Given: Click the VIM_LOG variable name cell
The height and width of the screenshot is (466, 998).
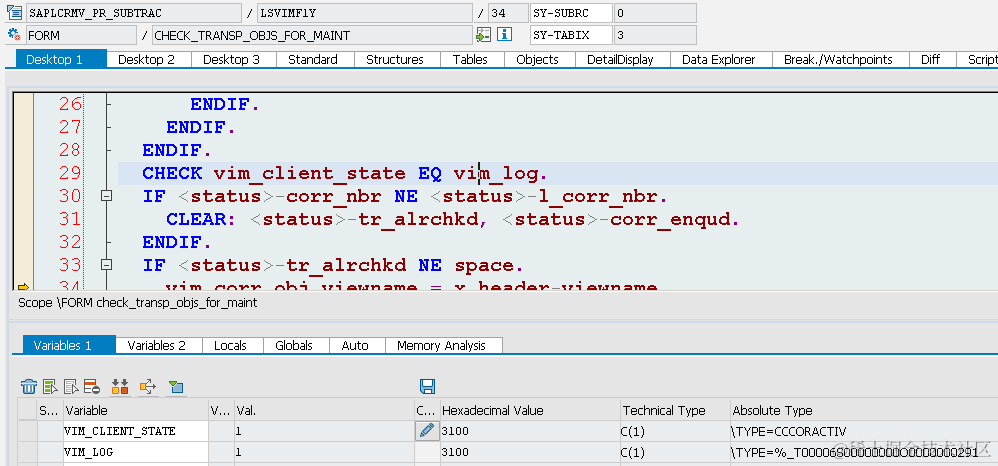Looking at the screenshot, I should click(x=136, y=452).
